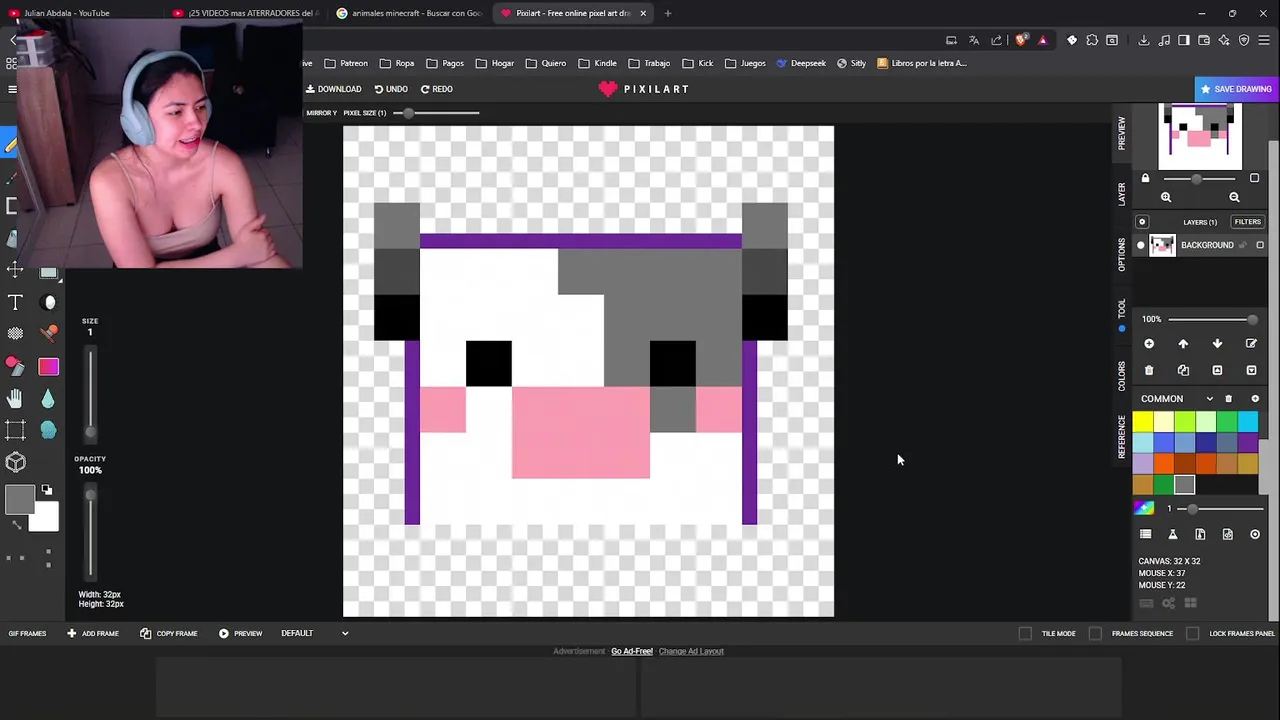Viewport: 1280px width, 720px height.
Task: Open the Layer side tab
Action: pos(1122,194)
